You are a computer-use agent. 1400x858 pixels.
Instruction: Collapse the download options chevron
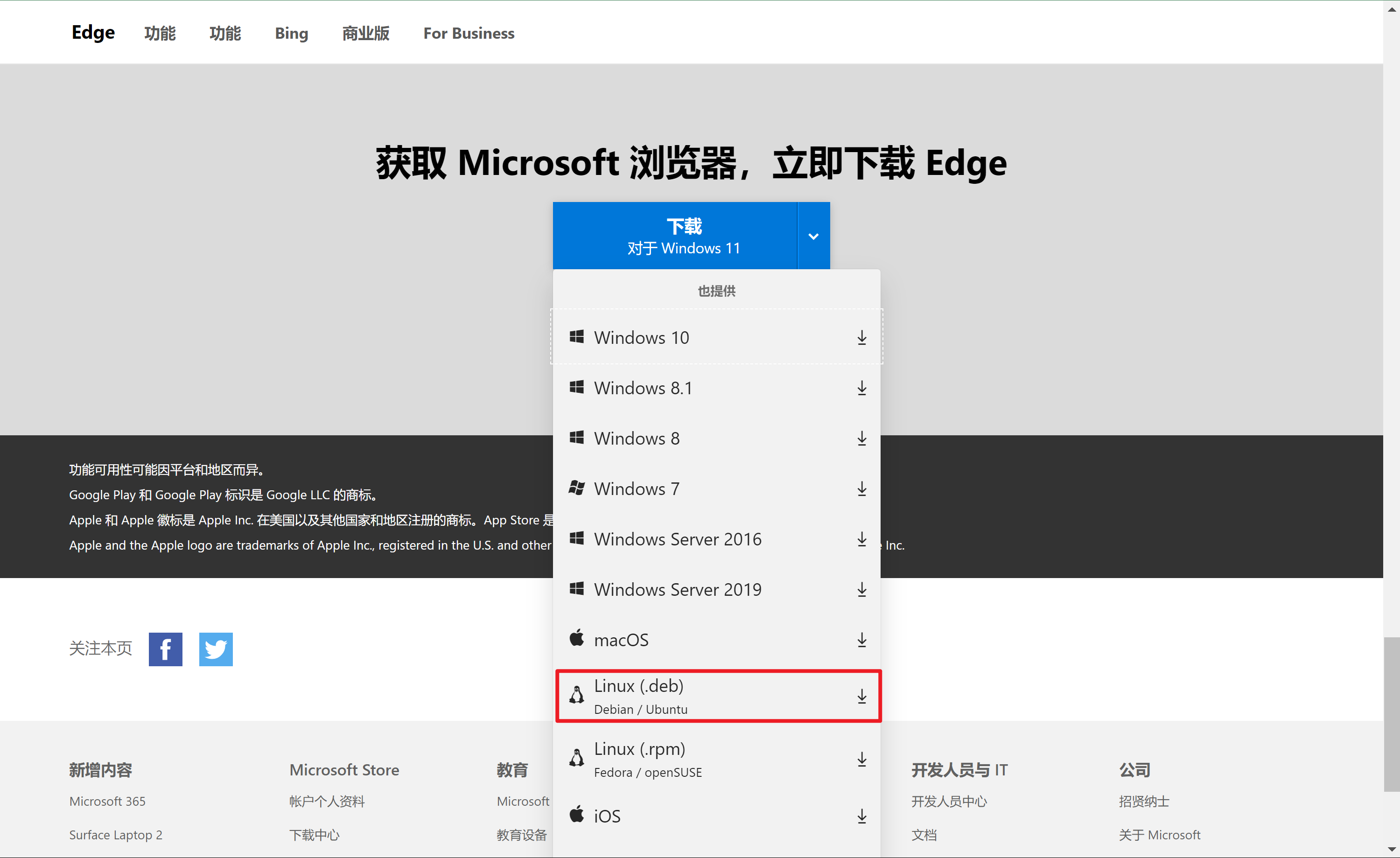(x=813, y=236)
